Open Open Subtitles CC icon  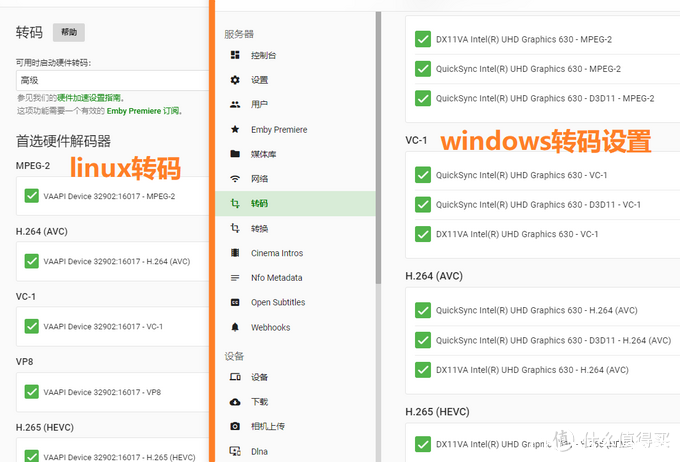[235, 302]
